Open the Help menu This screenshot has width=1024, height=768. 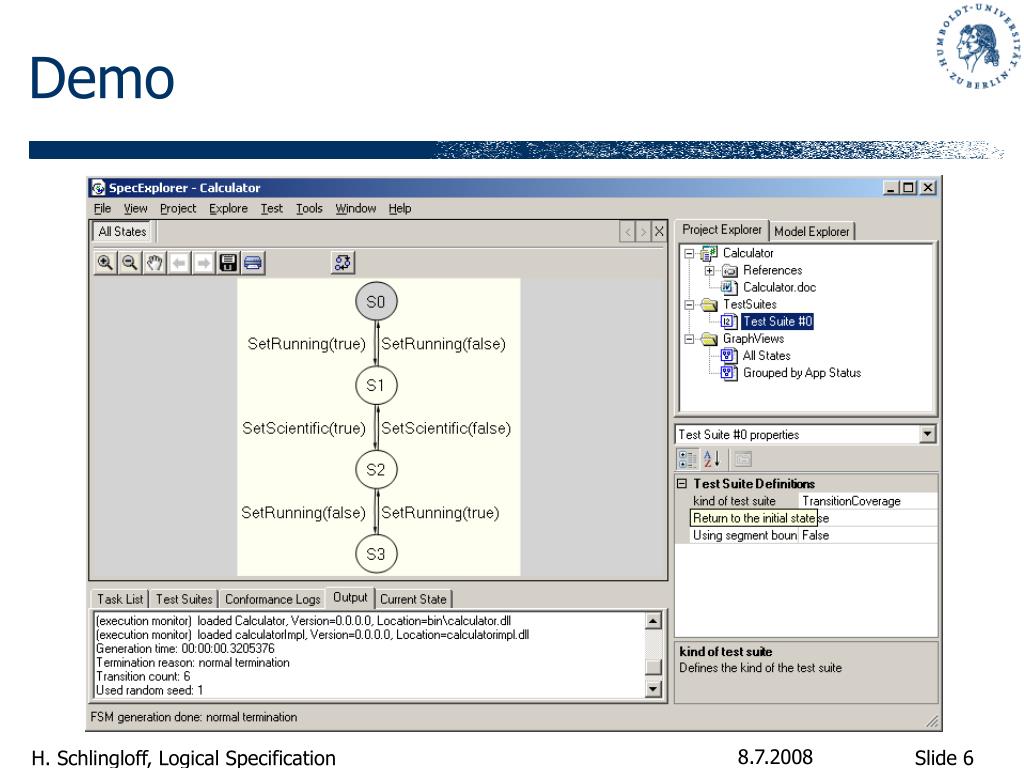coord(400,208)
